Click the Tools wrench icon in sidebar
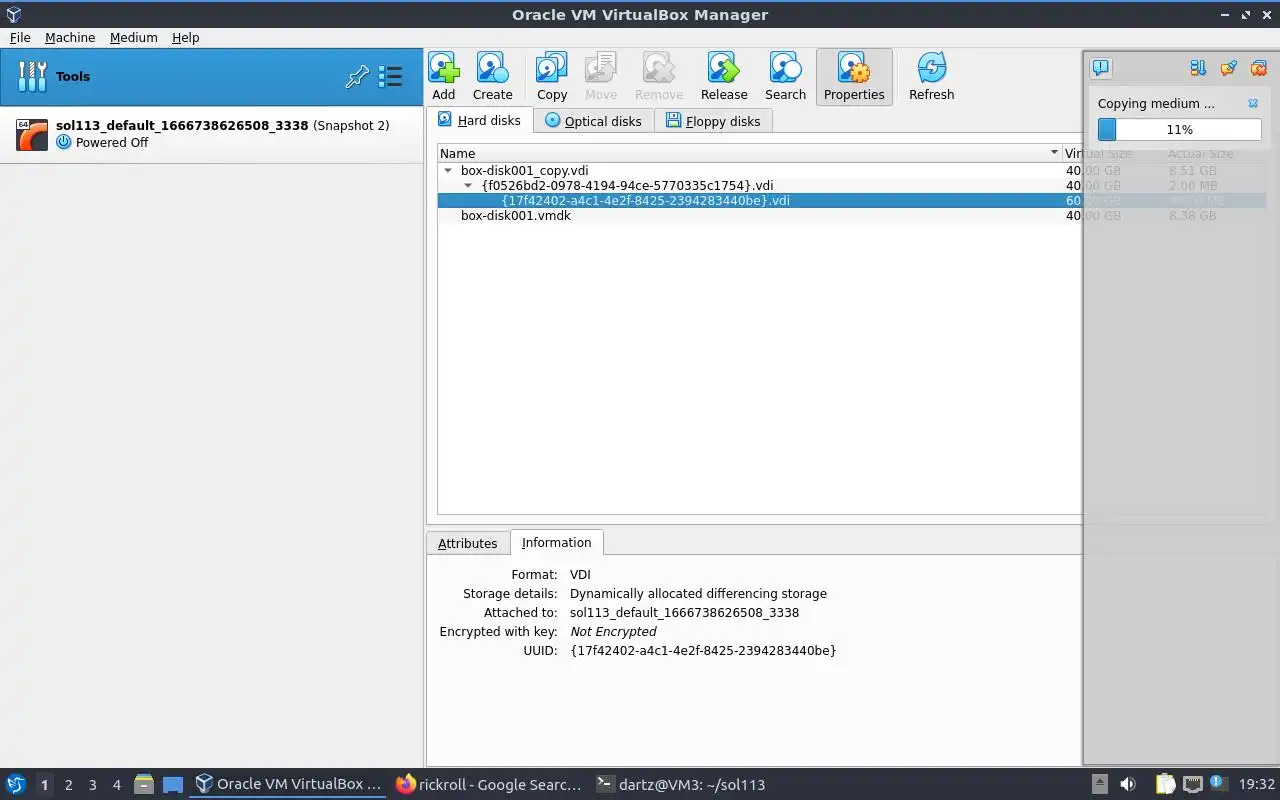 (32, 76)
